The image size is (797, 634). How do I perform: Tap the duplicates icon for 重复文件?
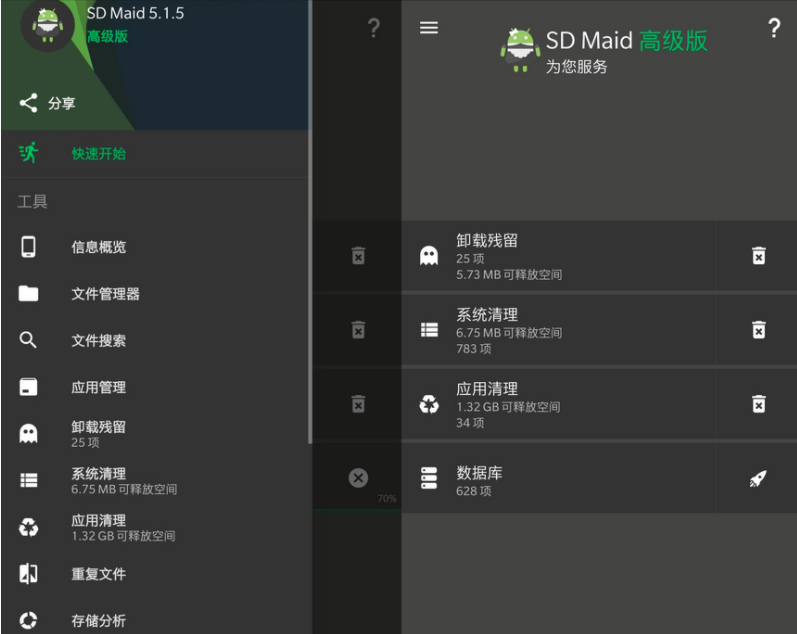click(x=28, y=573)
